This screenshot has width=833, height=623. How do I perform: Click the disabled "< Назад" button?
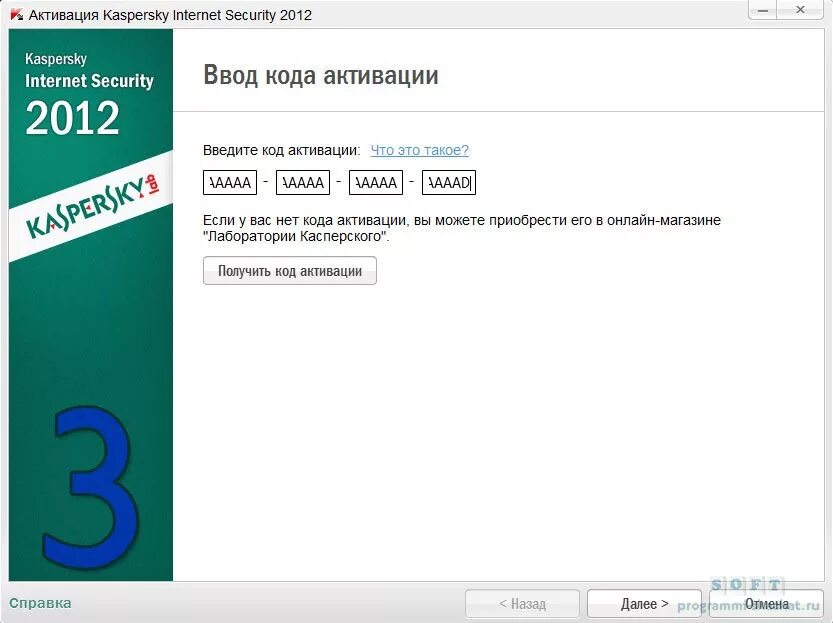(522, 603)
